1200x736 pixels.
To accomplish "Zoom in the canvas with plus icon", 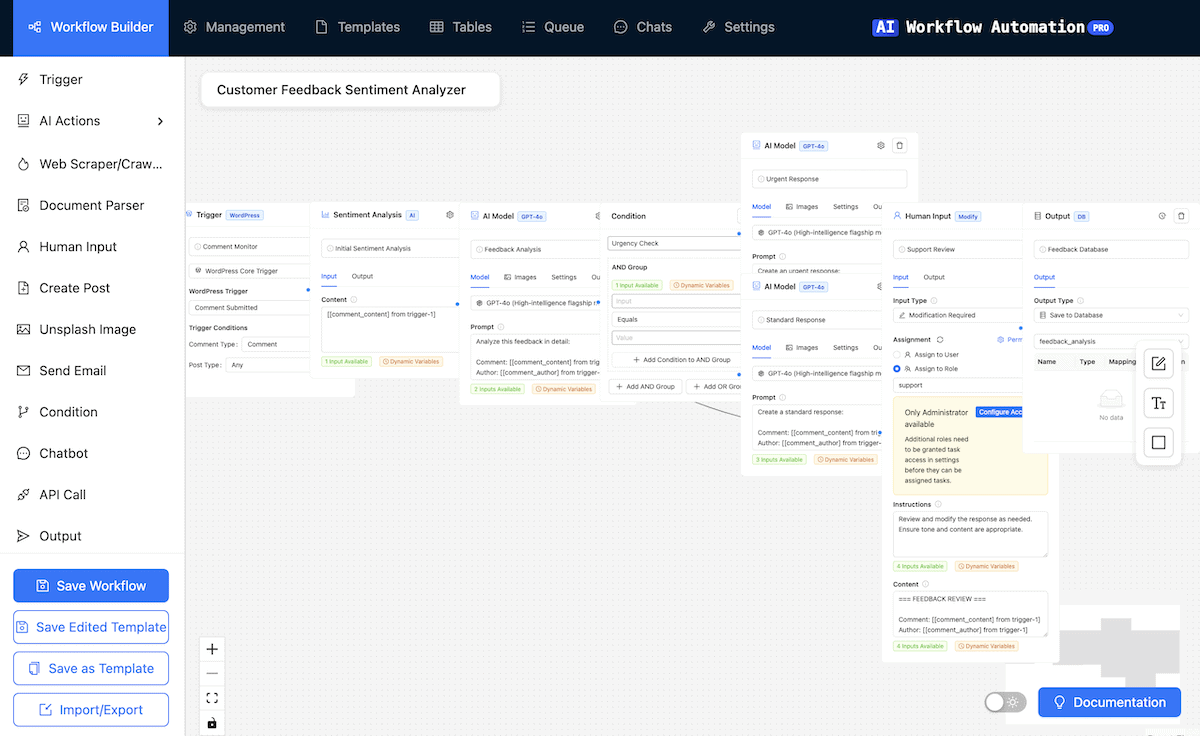I will [x=212, y=649].
